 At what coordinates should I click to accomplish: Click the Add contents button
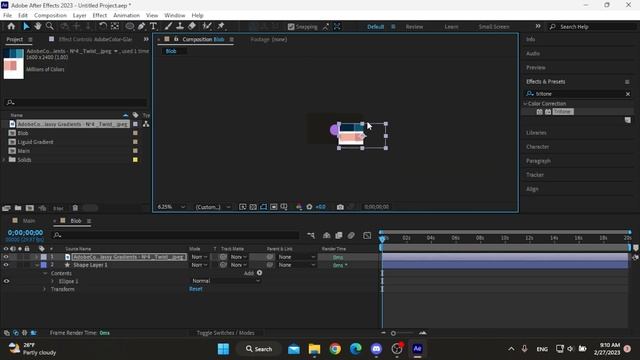click(259, 273)
